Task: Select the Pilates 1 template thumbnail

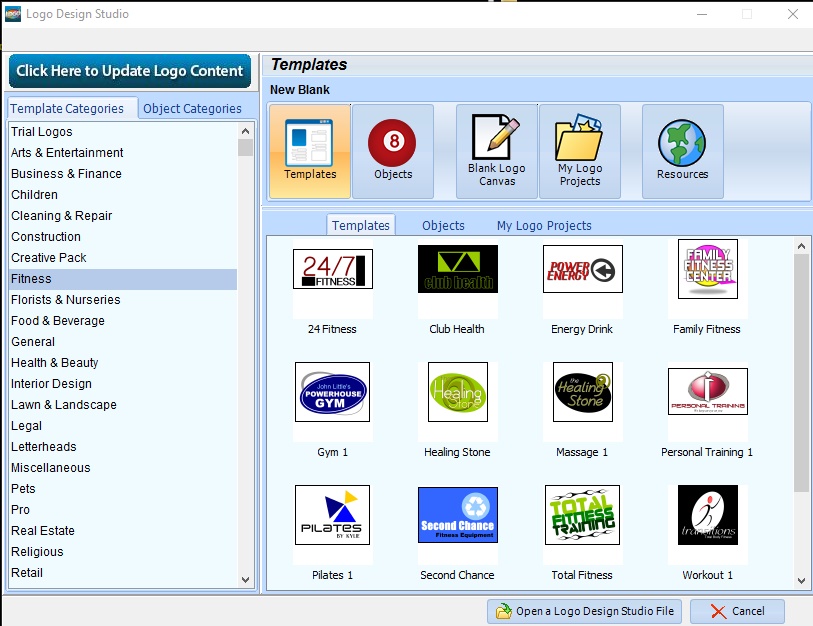Action: 332,515
